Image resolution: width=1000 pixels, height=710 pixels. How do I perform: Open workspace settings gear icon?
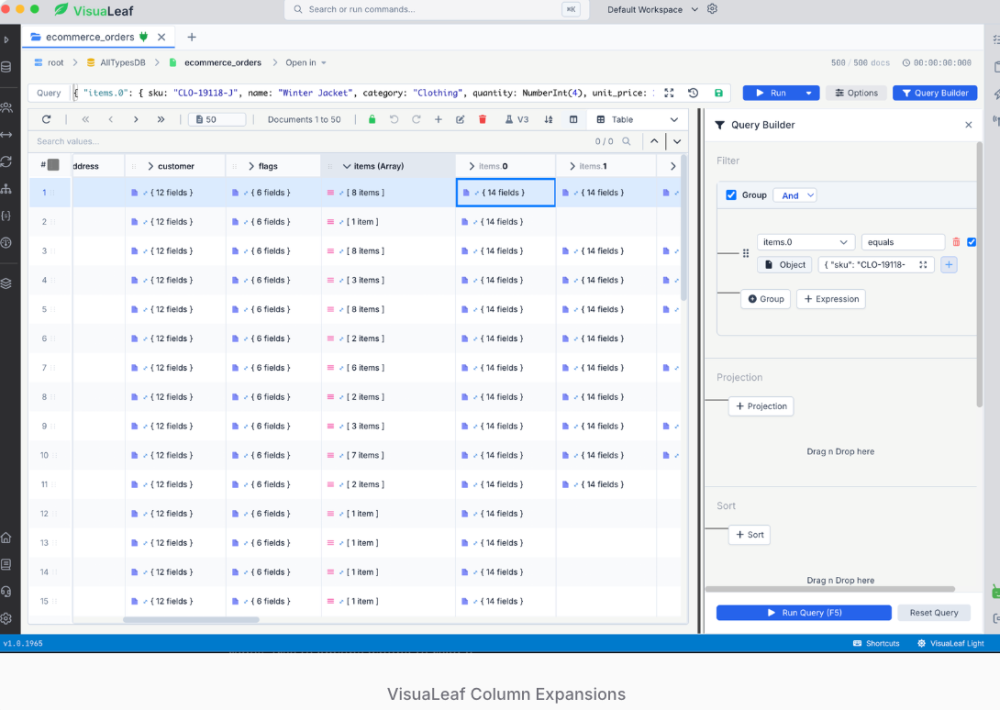point(712,9)
